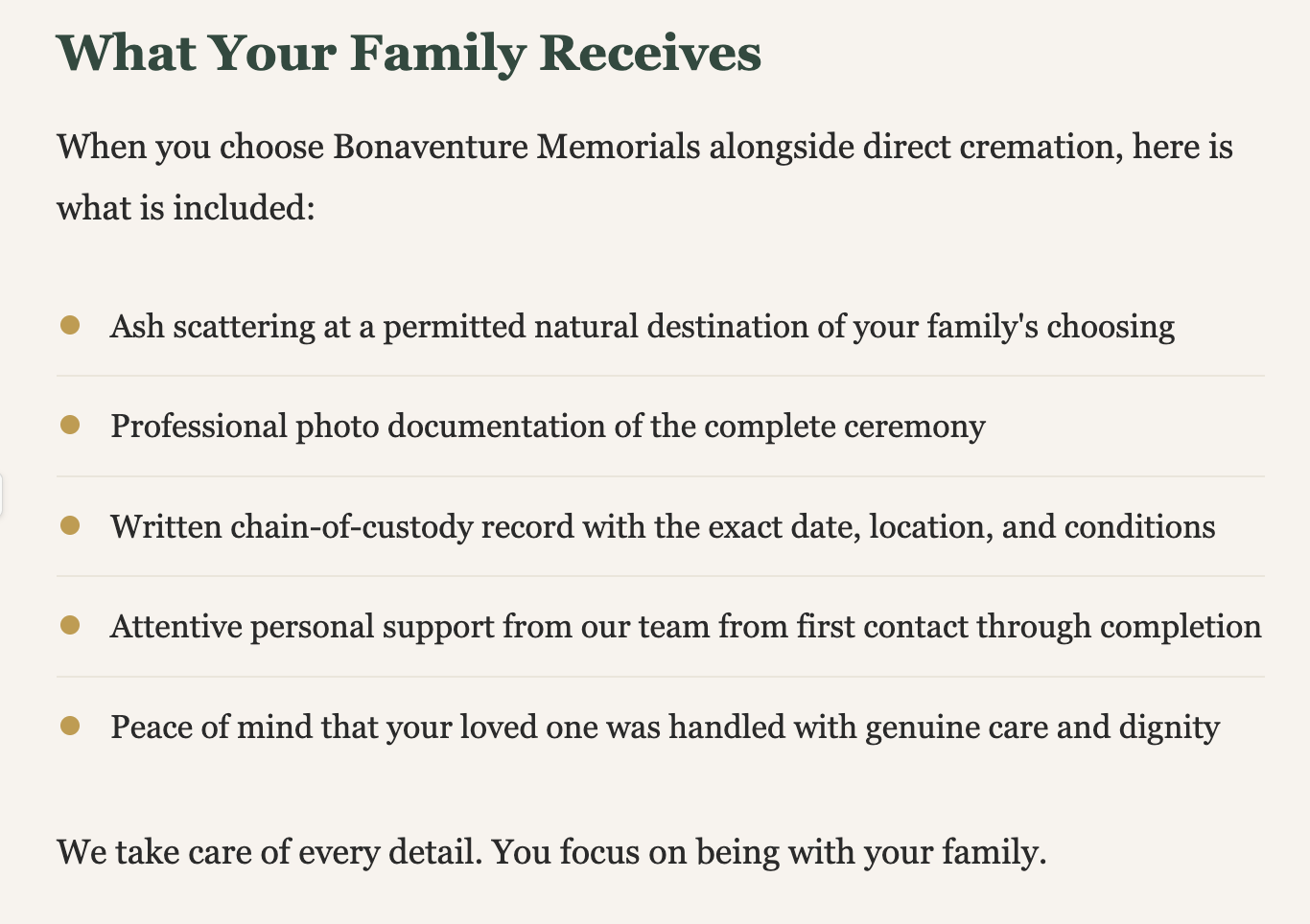
Task: Click the small tab handle at left edge
Action: pos(2,495)
